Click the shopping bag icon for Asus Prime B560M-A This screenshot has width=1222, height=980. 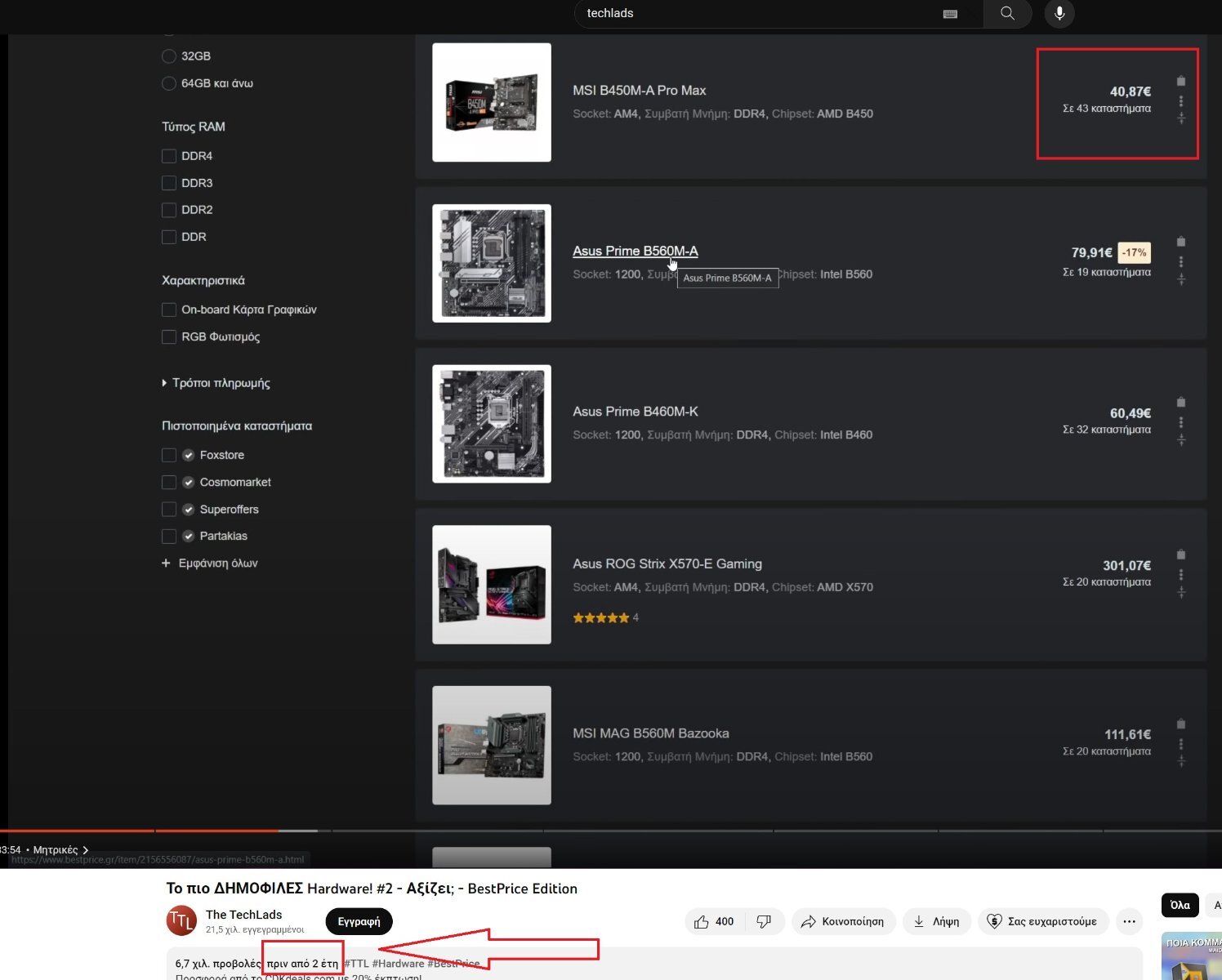coord(1181,241)
